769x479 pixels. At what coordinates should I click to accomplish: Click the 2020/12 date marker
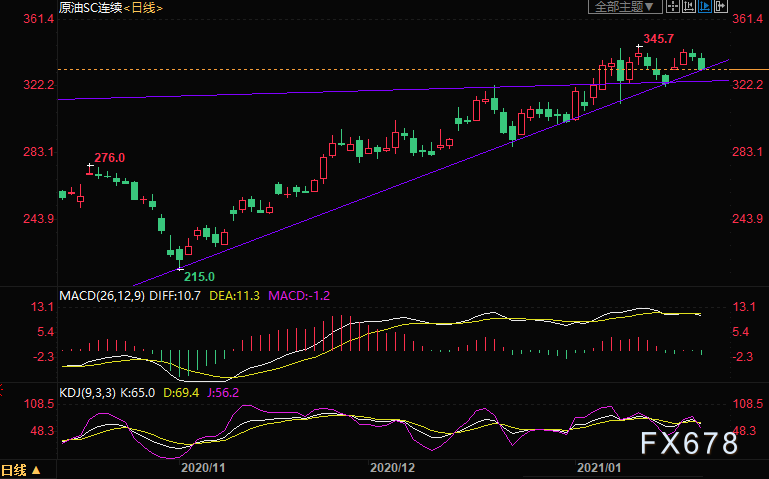392,467
